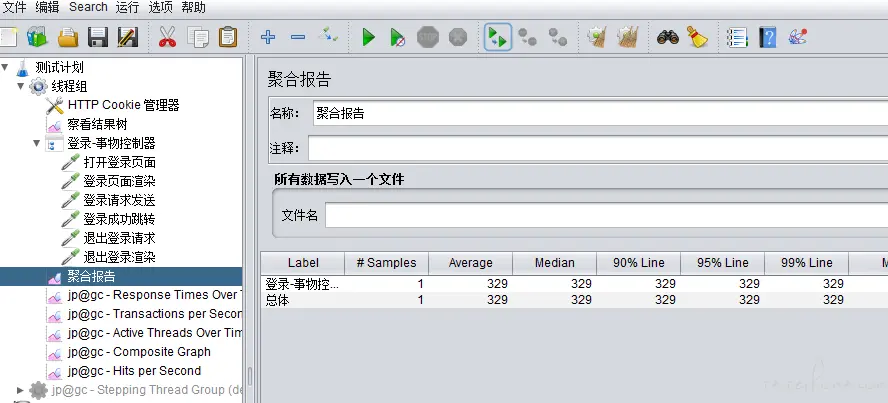Image resolution: width=888 pixels, height=403 pixels.
Task: Open the Search menu
Action: pos(88,7)
